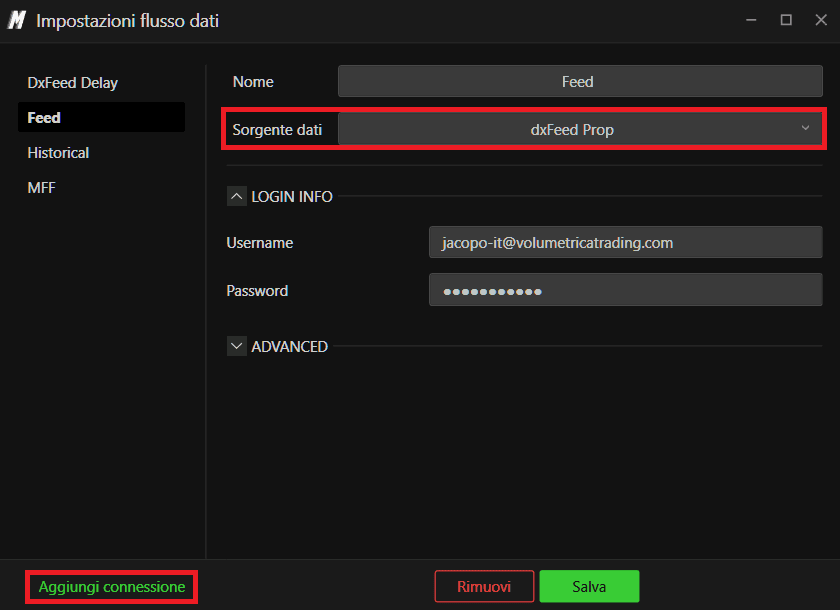840x610 pixels.
Task: Click the Password label
Action: [x=257, y=290]
